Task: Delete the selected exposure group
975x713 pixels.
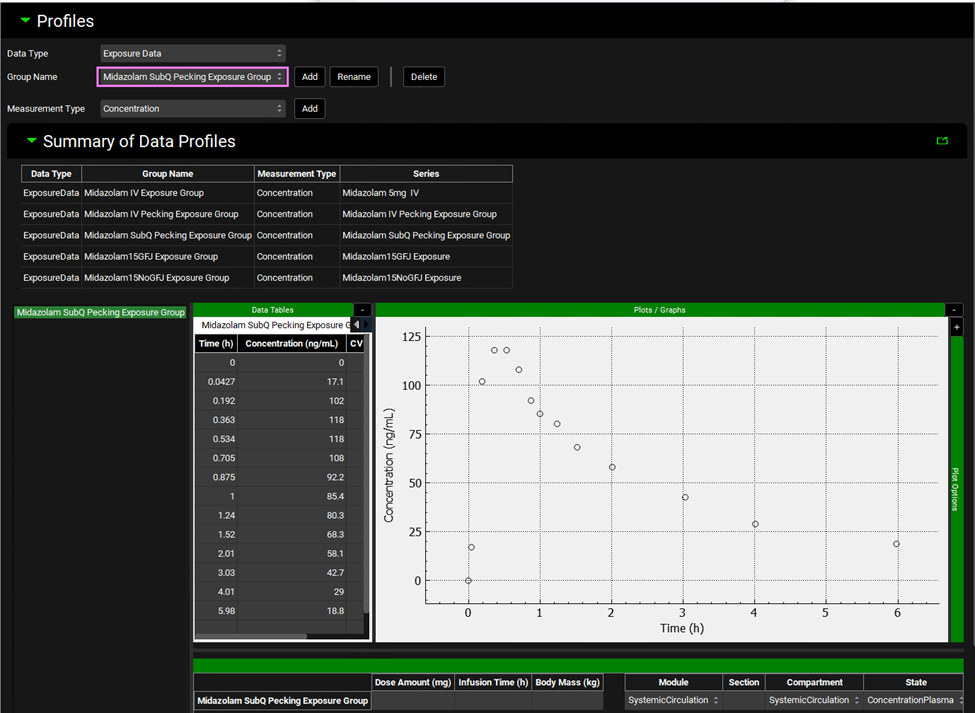Action: coord(424,77)
